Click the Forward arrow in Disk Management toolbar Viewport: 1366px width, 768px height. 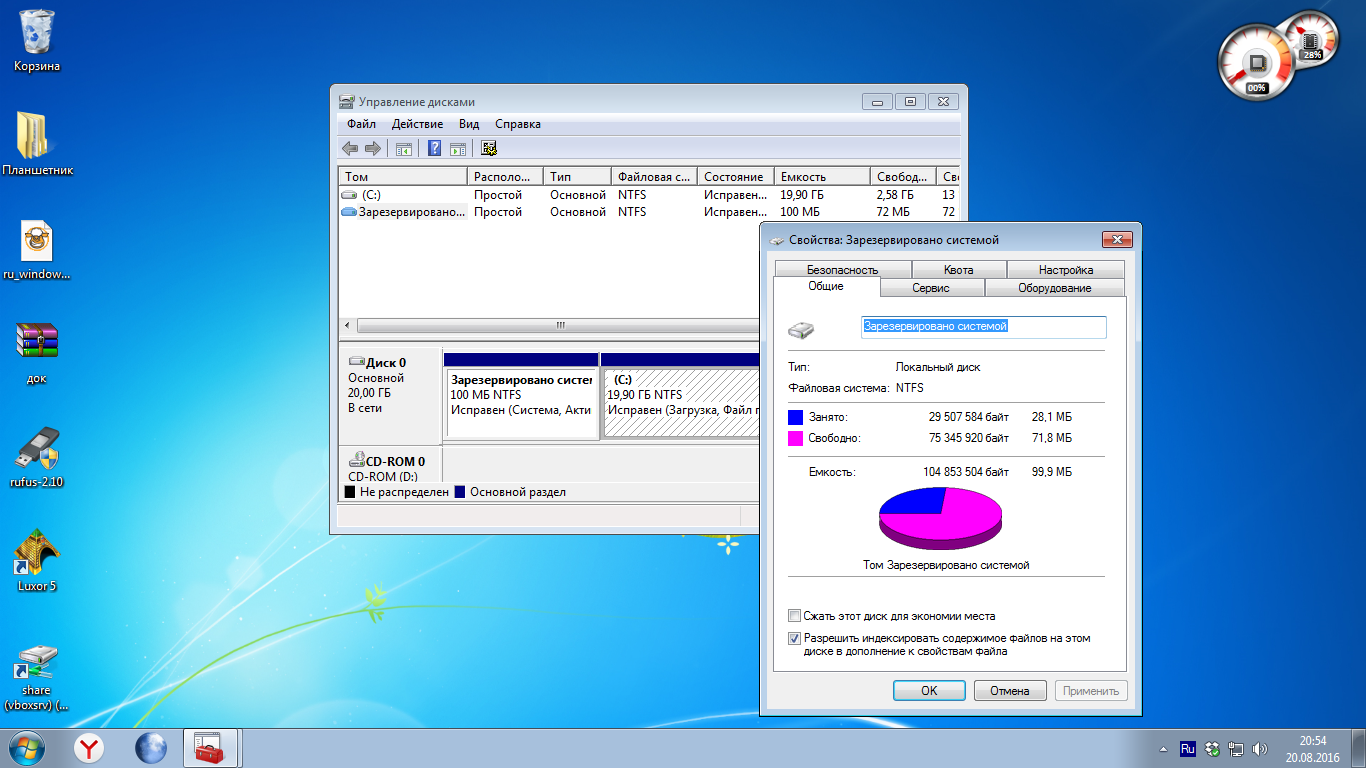pyautogui.click(x=373, y=149)
